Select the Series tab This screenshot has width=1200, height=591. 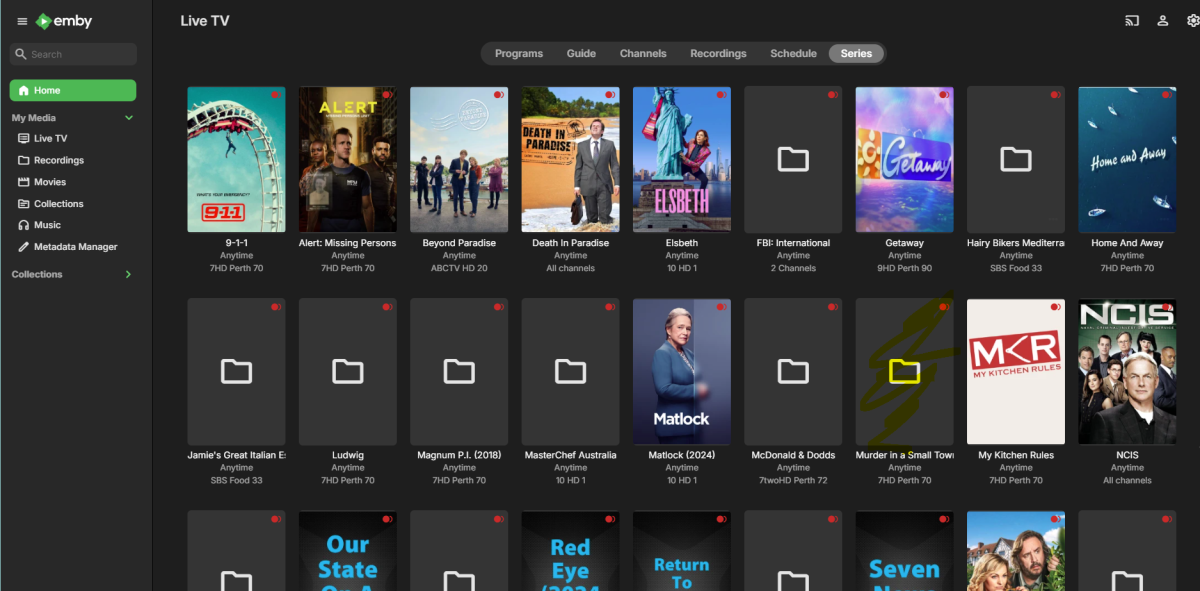pyautogui.click(x=856, y=54)
